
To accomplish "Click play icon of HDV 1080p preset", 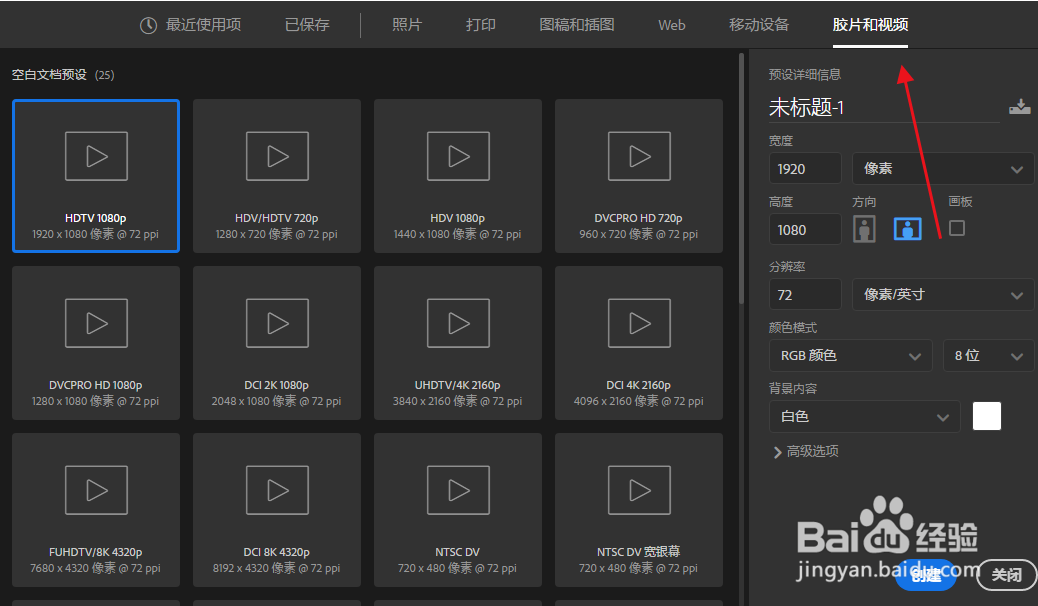I will click(x=458, y=156).
